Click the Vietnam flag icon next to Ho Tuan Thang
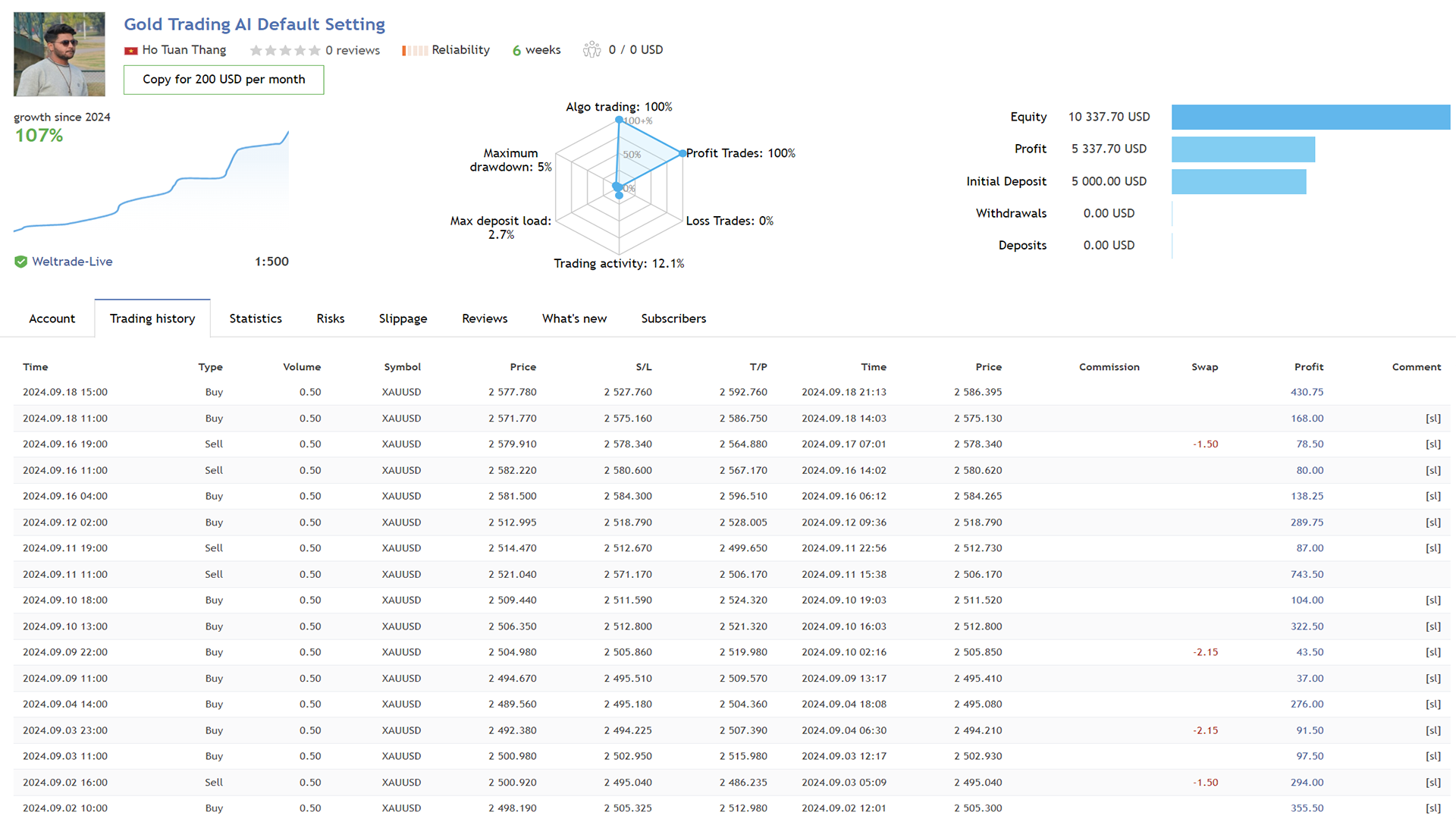The height and width of the screenshot is (819, 1456). tap(130, 51)
